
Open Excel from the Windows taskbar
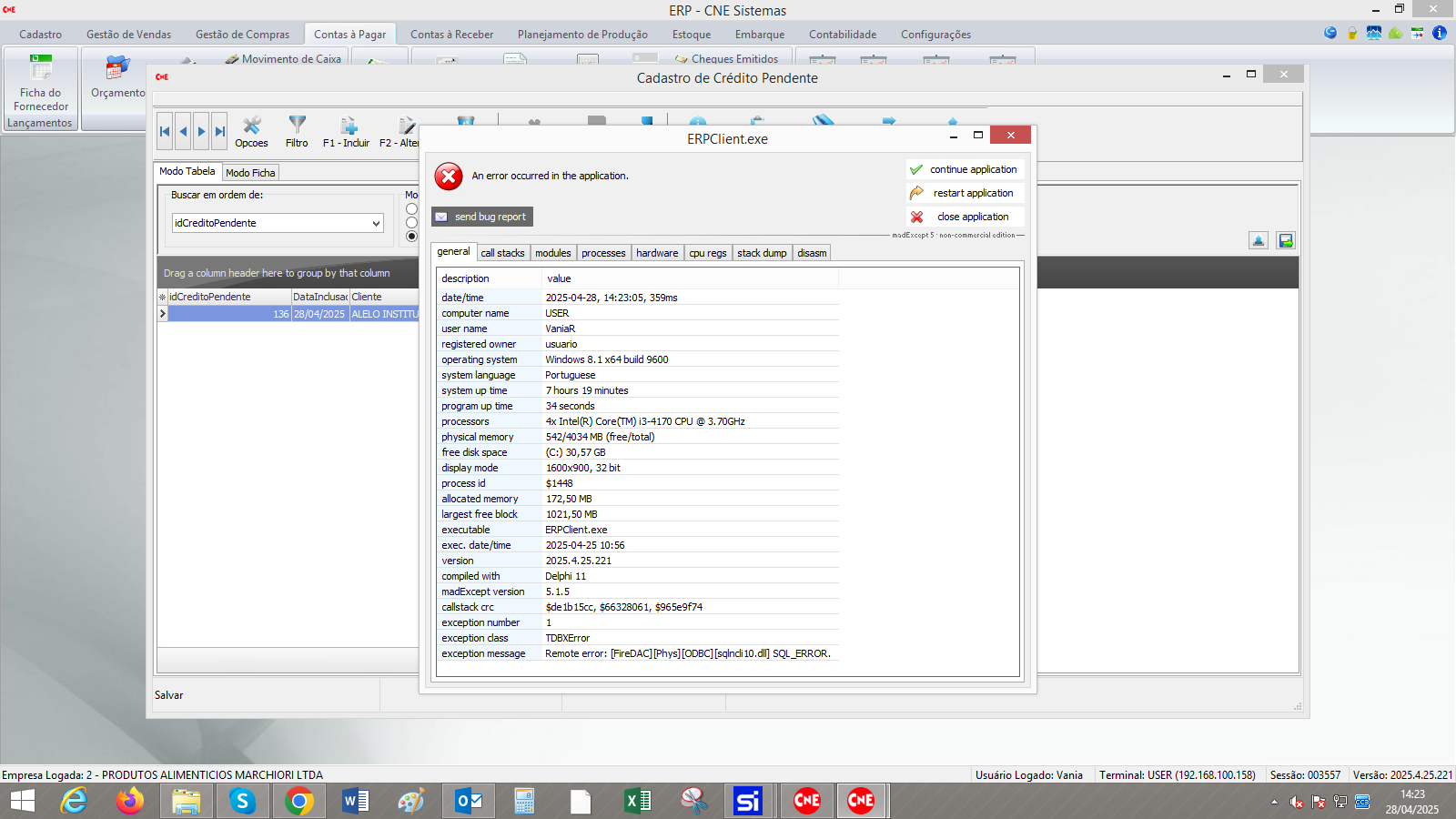(x=637, y=801)
